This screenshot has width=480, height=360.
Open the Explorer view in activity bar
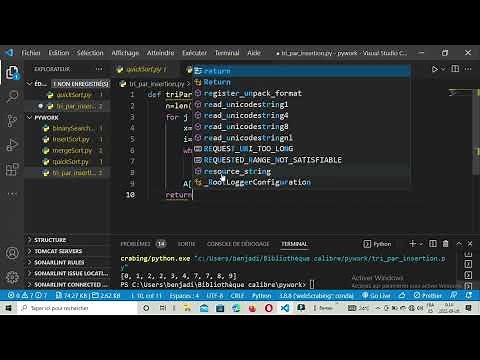[12, 73]
